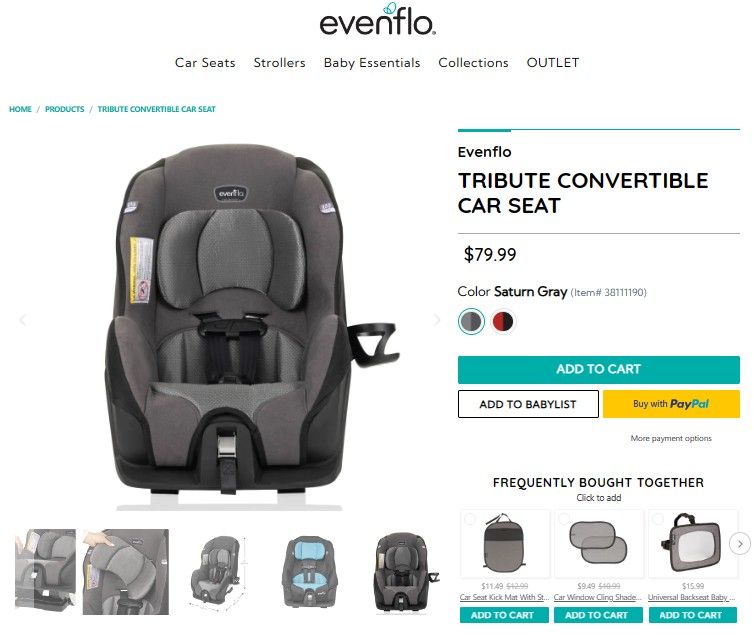The height and width of the screenshot is (637, 754).
Task: Buy with PayPal
Action: tap(671, 404)
